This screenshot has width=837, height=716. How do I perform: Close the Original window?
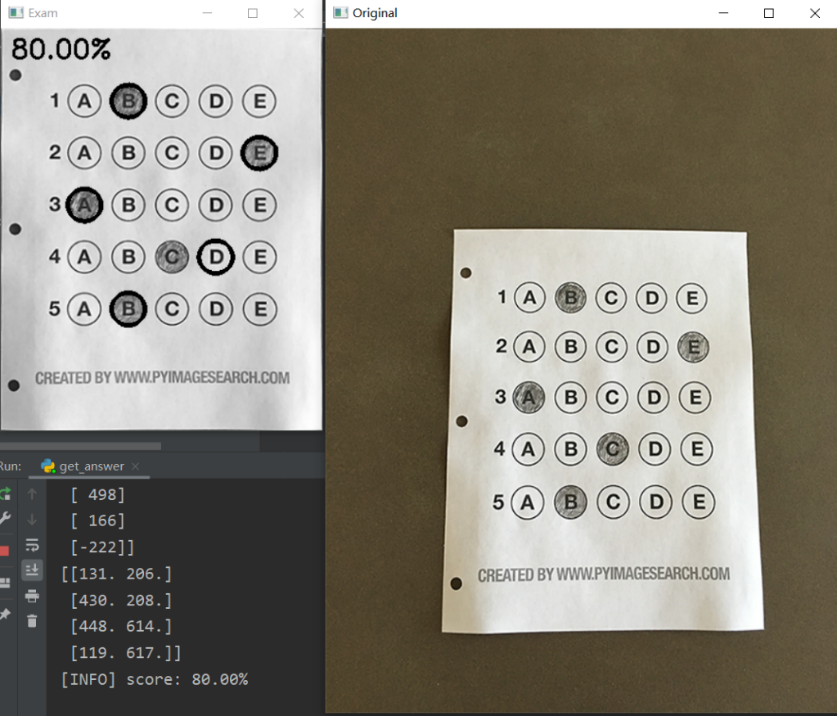click(815, 13)
